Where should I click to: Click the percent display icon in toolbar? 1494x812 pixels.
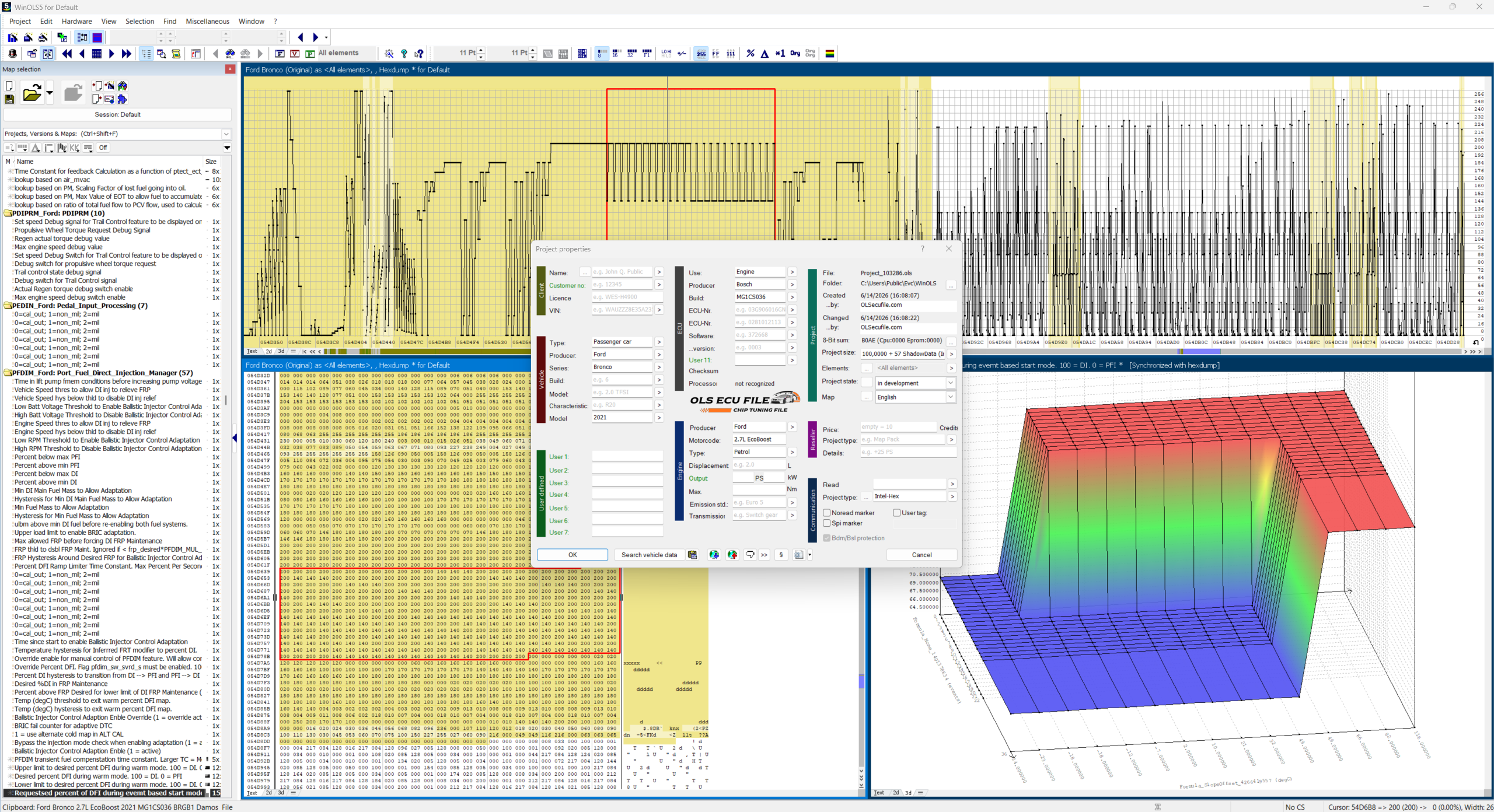pos(750,54)
